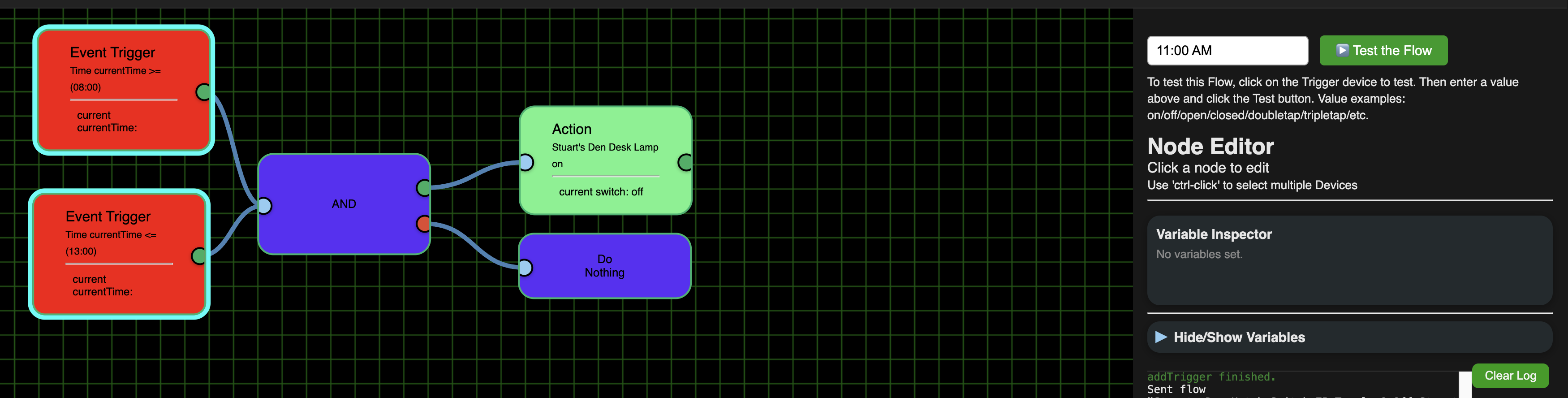Click the 'No variables set.' text

[1199, 255]
